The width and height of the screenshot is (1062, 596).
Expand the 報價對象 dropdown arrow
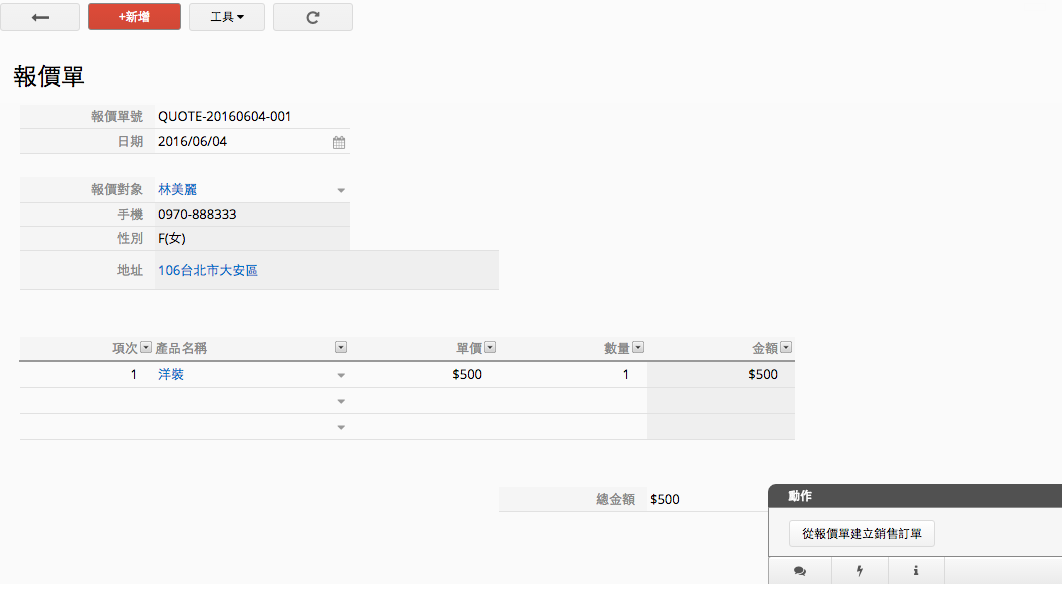click(x=340, y=190)
